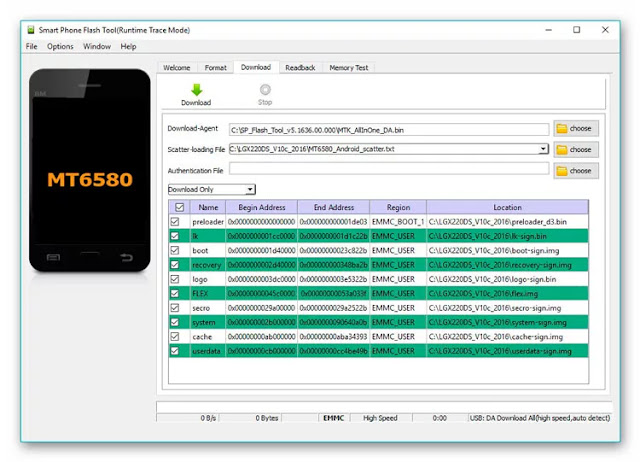
Task: Click the green Download arrow icon
Action: (x=197, y=90)
